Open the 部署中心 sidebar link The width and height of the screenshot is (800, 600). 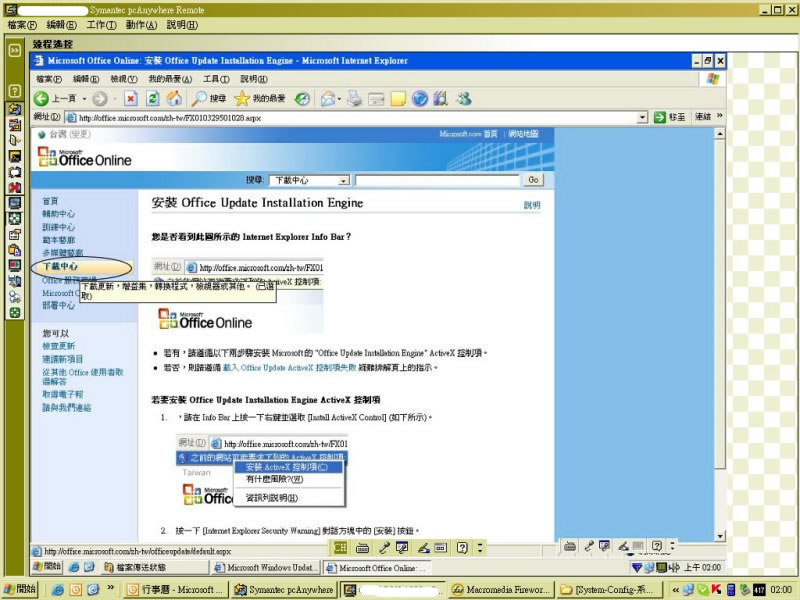[58, 305]
